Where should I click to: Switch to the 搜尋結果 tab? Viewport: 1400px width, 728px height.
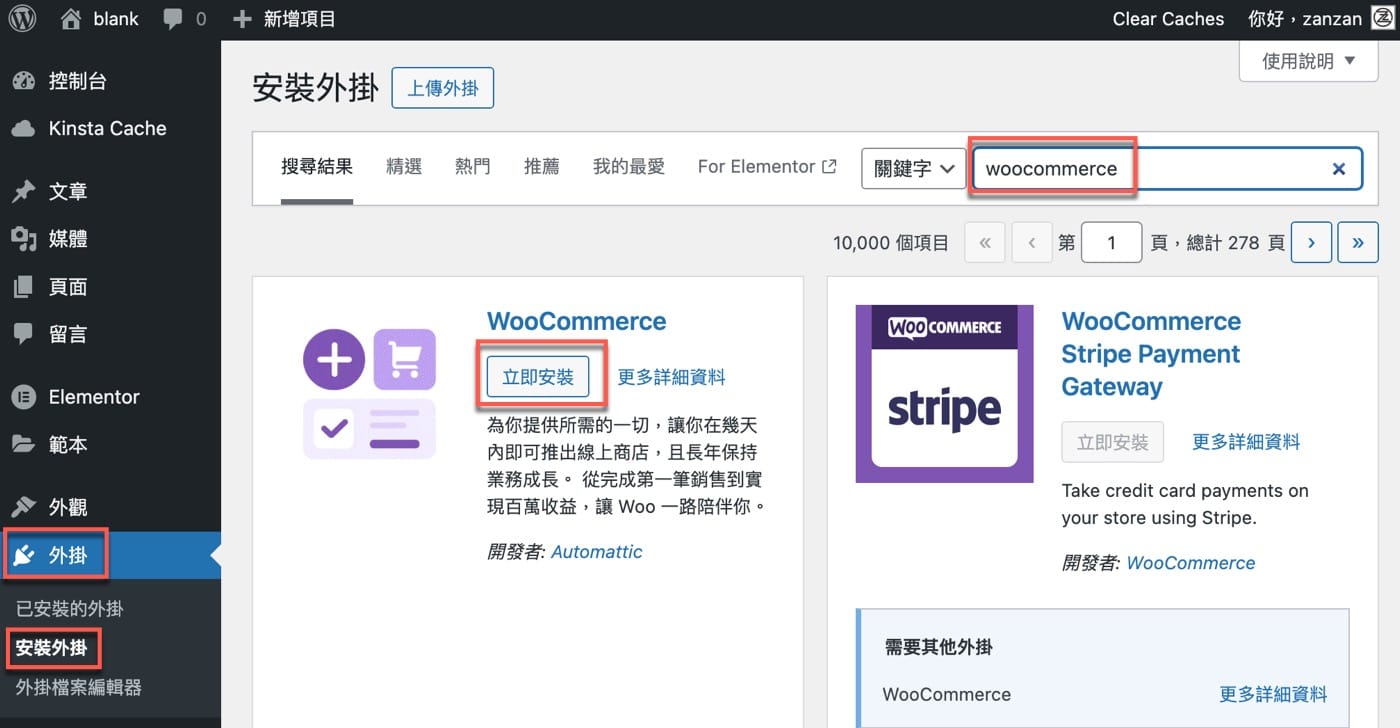tap(317, 167)
